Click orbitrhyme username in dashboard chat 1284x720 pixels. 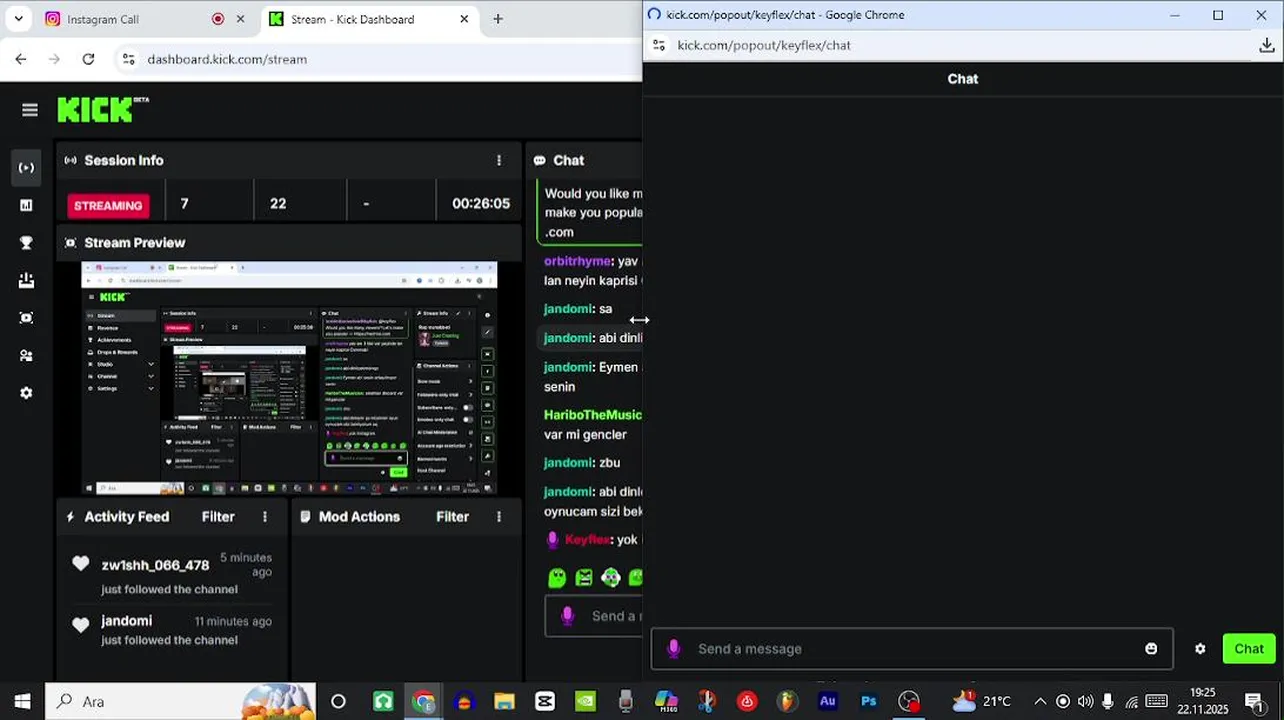pos(577,261)
